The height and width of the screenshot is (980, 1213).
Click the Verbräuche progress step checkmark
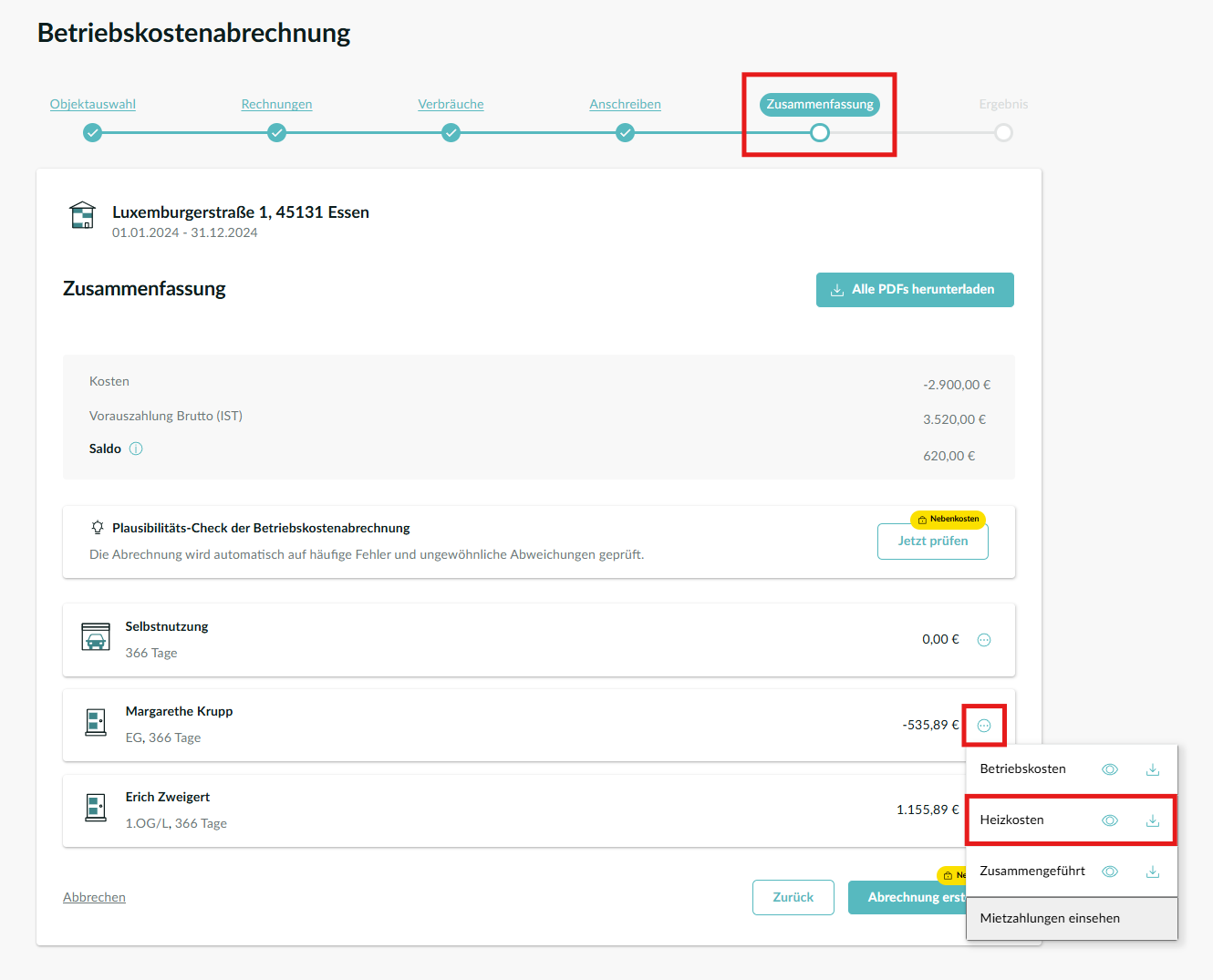click(x=451, y=133)
